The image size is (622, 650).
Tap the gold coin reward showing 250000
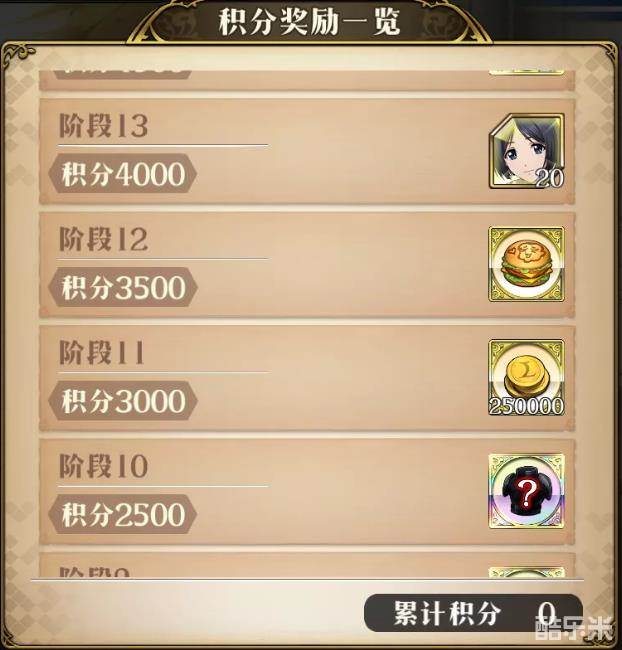527,378
